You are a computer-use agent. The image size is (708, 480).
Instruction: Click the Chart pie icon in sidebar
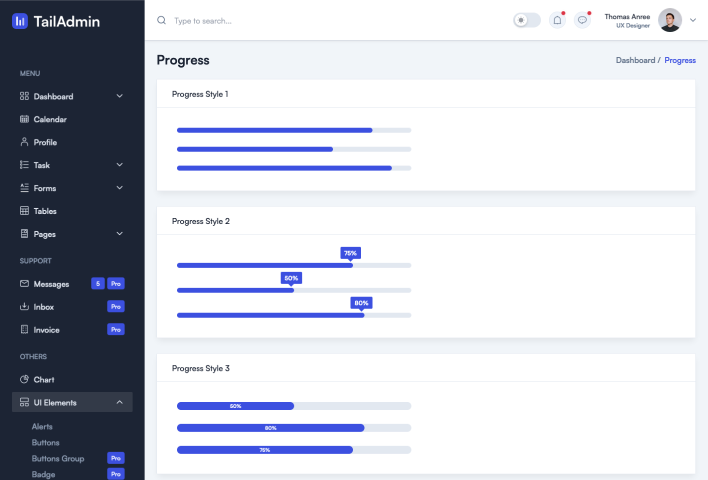coord(24,380)
